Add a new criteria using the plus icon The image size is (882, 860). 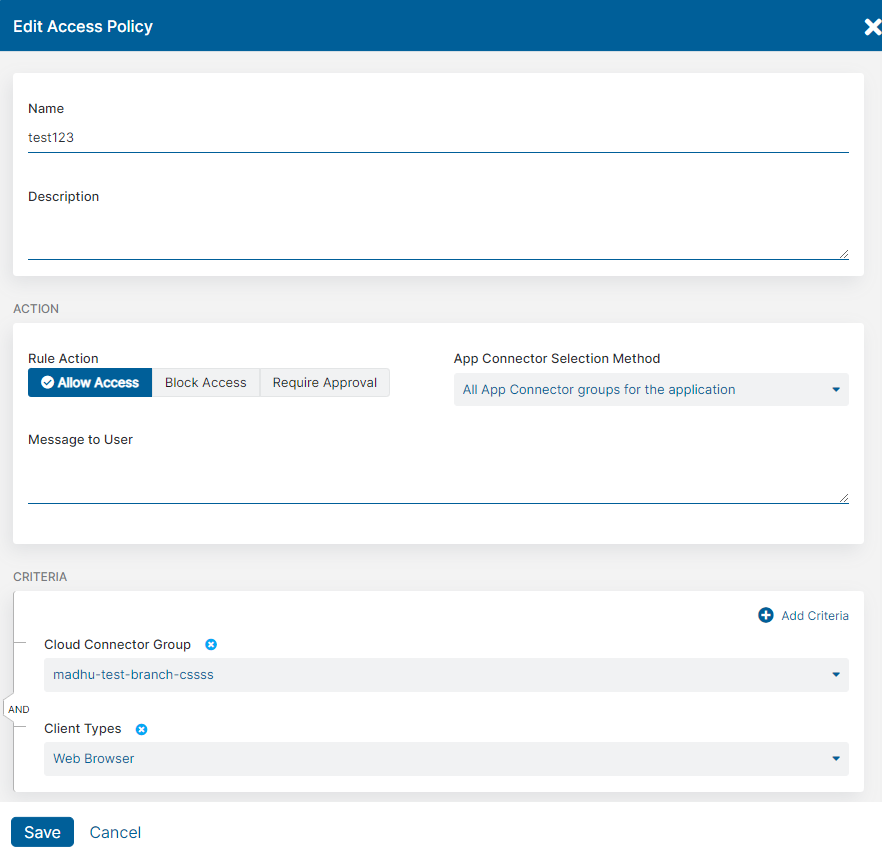[765, 615]
